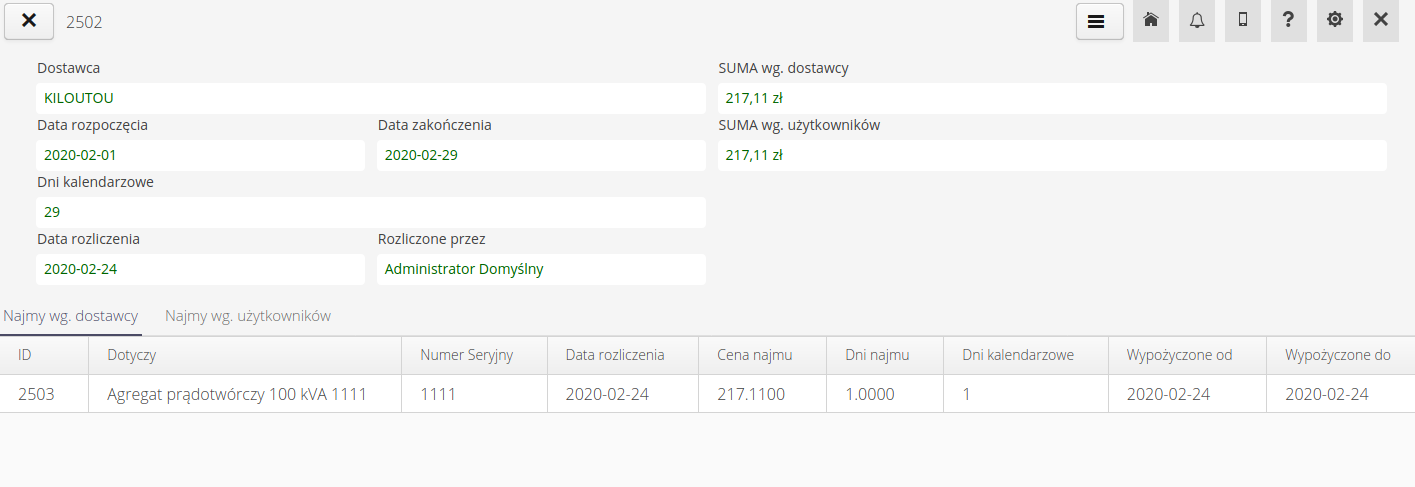Sort by the Dotyczy column header
The width and height of the screenshot is (1415, 487).
coord(132,355)
